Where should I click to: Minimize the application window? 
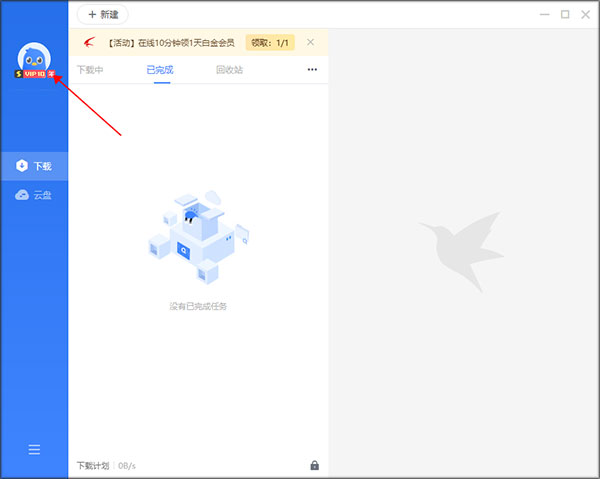(545, 15)
